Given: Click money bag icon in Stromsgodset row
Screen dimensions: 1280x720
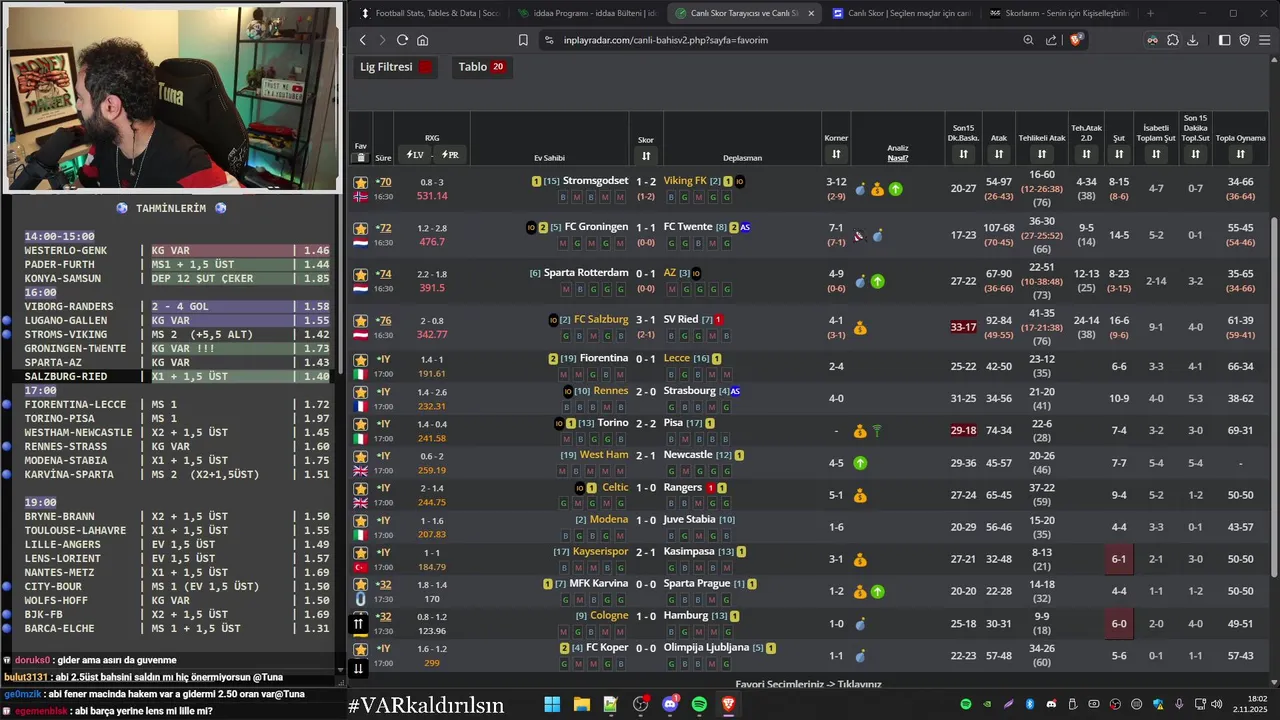Looking at the screenshot, I should click(x=877, y=189).
